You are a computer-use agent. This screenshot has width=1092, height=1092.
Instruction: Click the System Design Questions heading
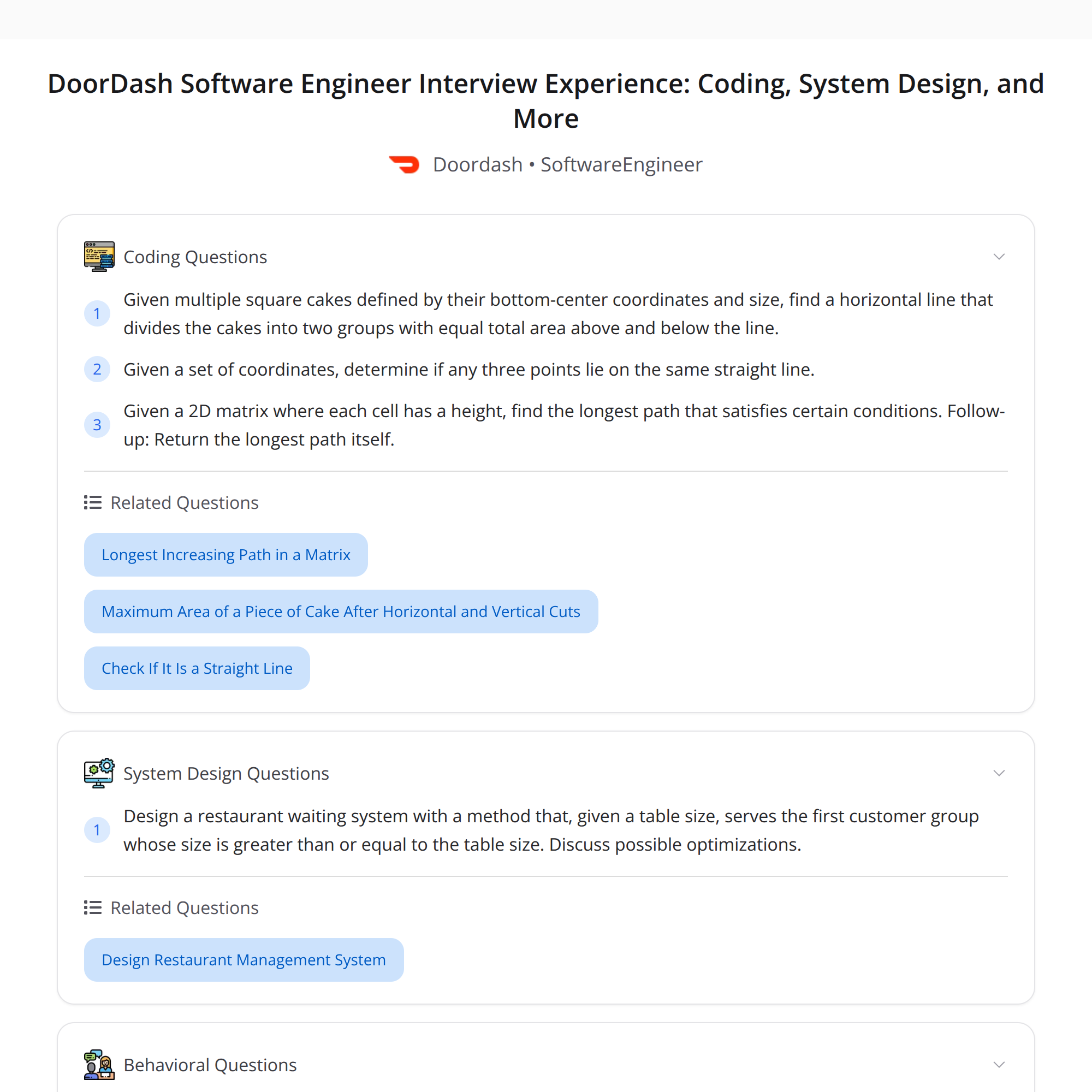pos(226,774)
